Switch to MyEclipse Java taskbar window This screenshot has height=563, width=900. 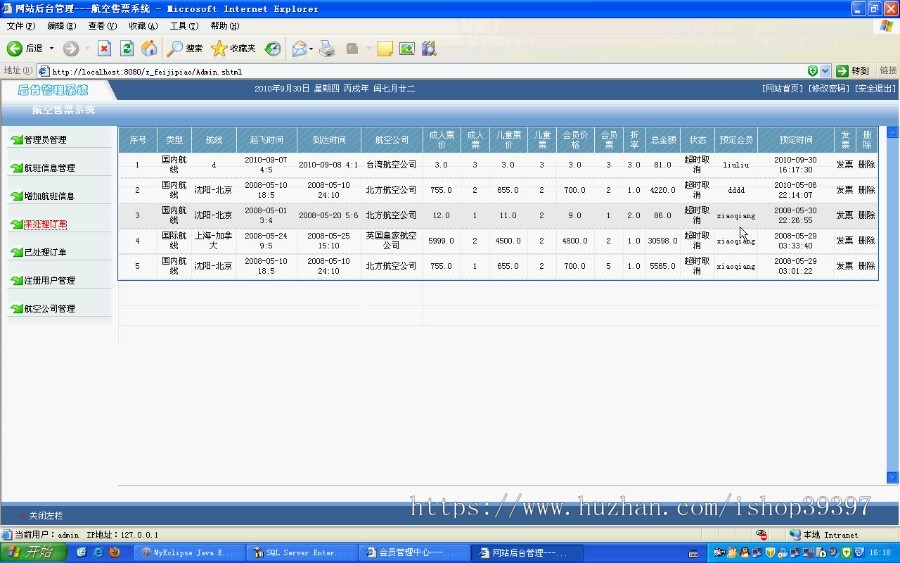(188, 553)
